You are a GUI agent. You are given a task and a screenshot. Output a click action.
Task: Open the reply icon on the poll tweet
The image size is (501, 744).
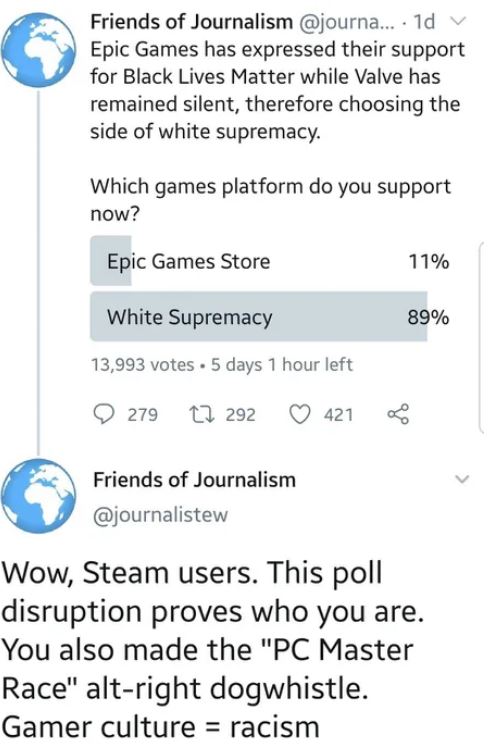coord(103,414)
